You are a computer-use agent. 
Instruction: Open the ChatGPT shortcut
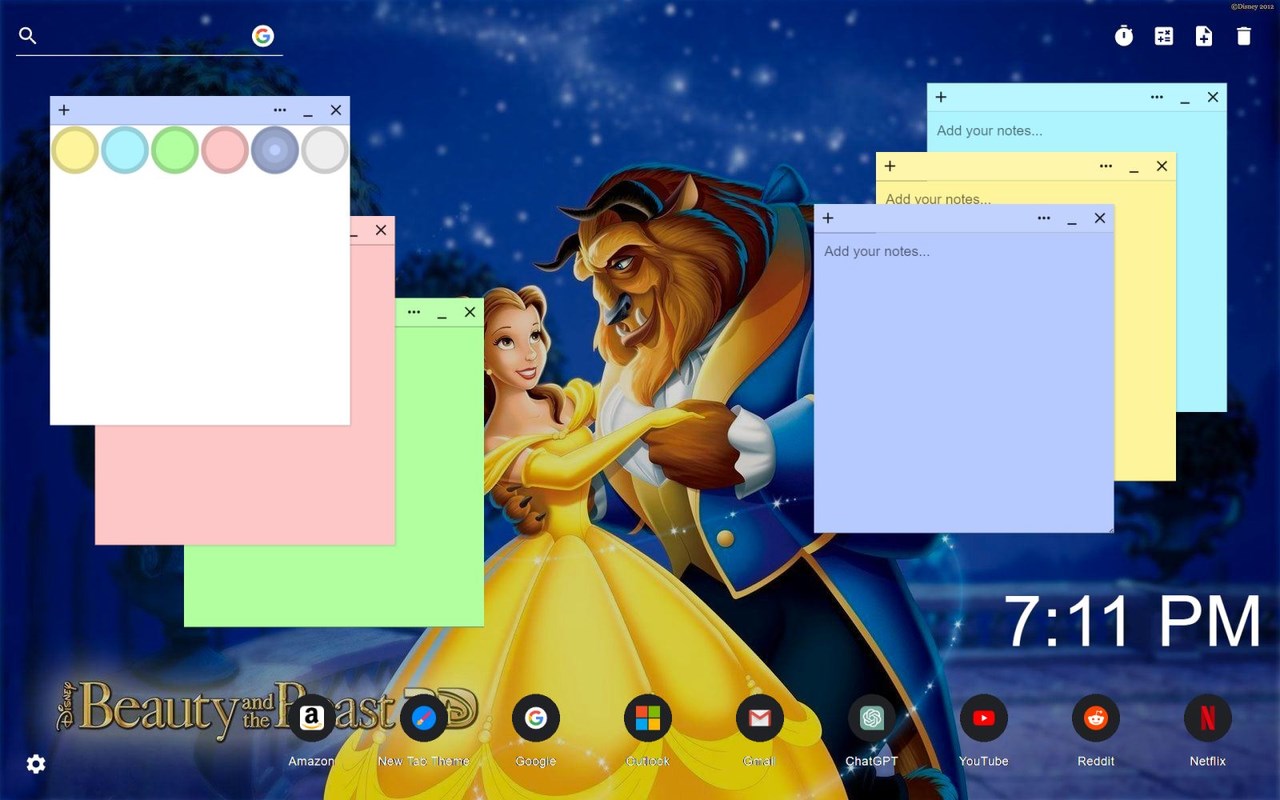pos(872,718)
